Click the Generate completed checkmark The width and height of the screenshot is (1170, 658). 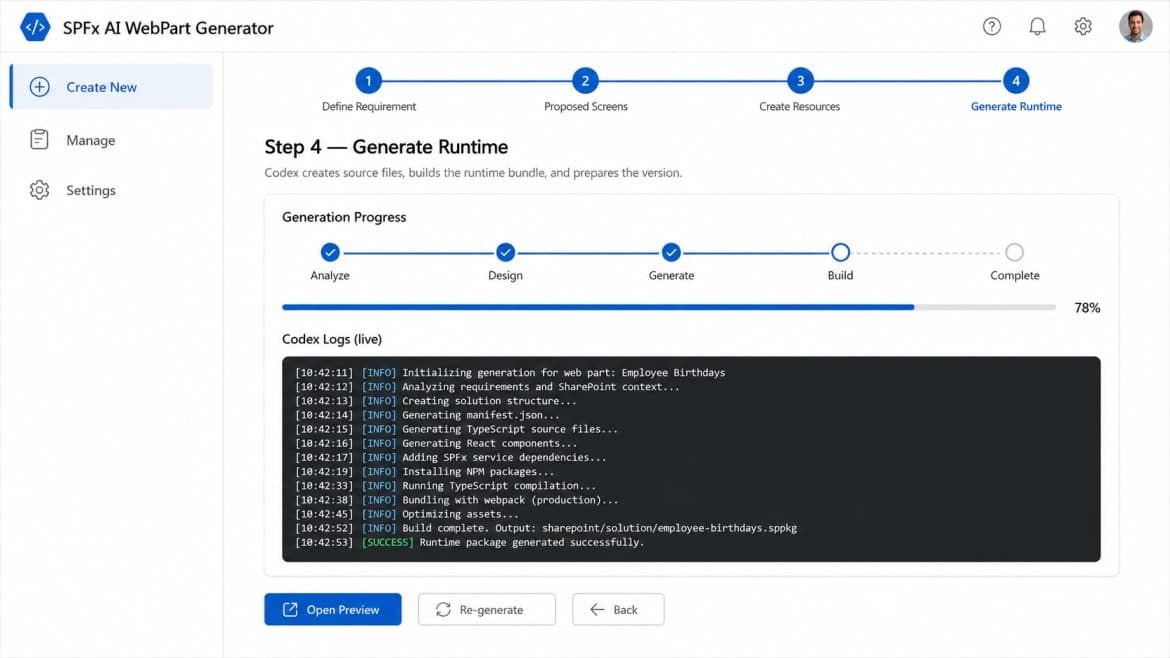pos(671,252)
